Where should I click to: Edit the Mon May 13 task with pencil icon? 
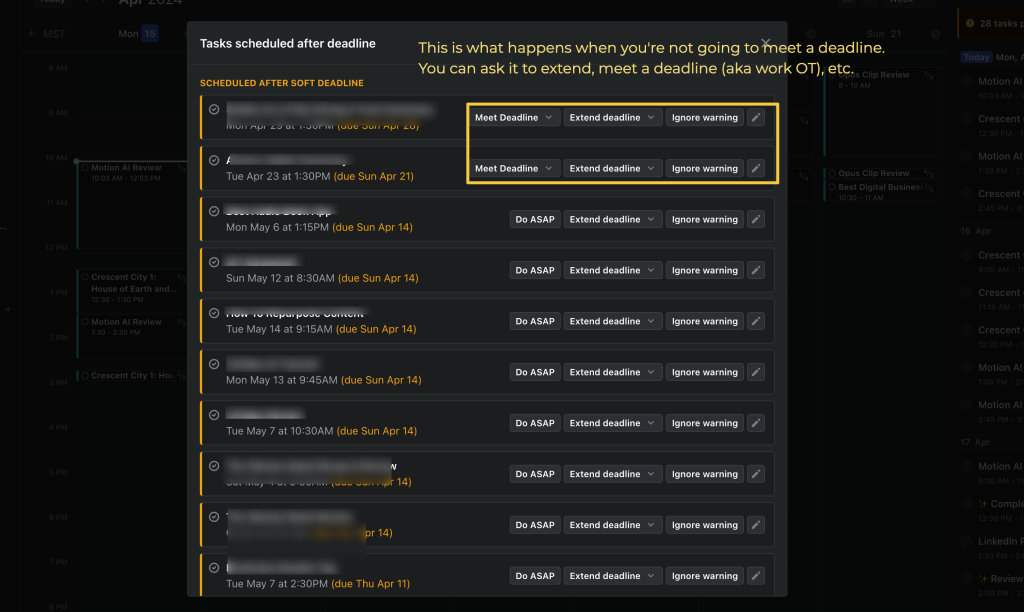coord(756,372)
